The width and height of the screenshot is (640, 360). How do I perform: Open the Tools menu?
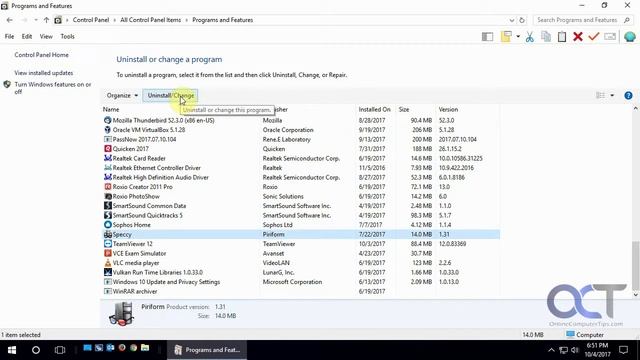point(67,36)
